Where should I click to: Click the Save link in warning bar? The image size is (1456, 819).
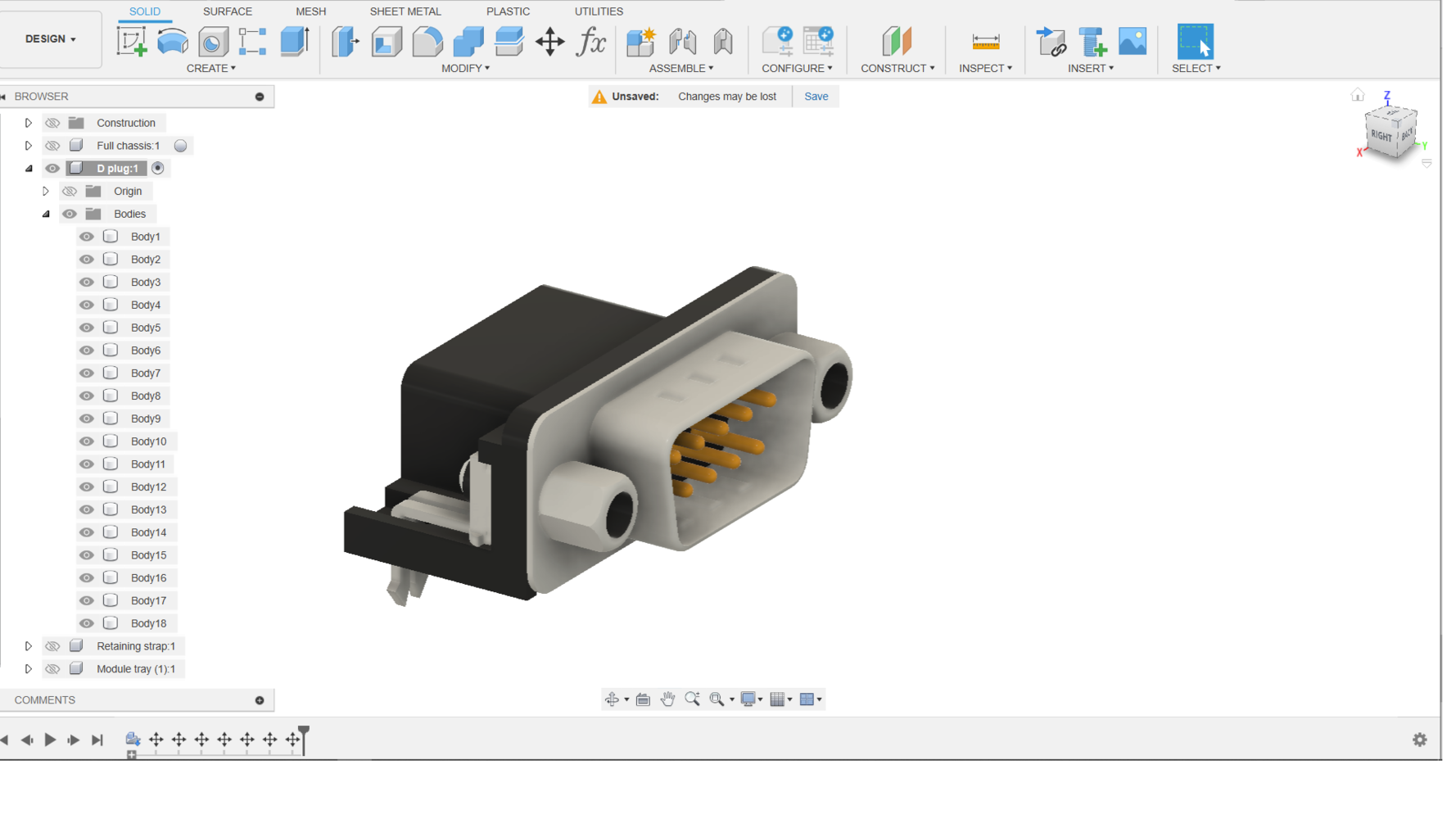point(816,97)
